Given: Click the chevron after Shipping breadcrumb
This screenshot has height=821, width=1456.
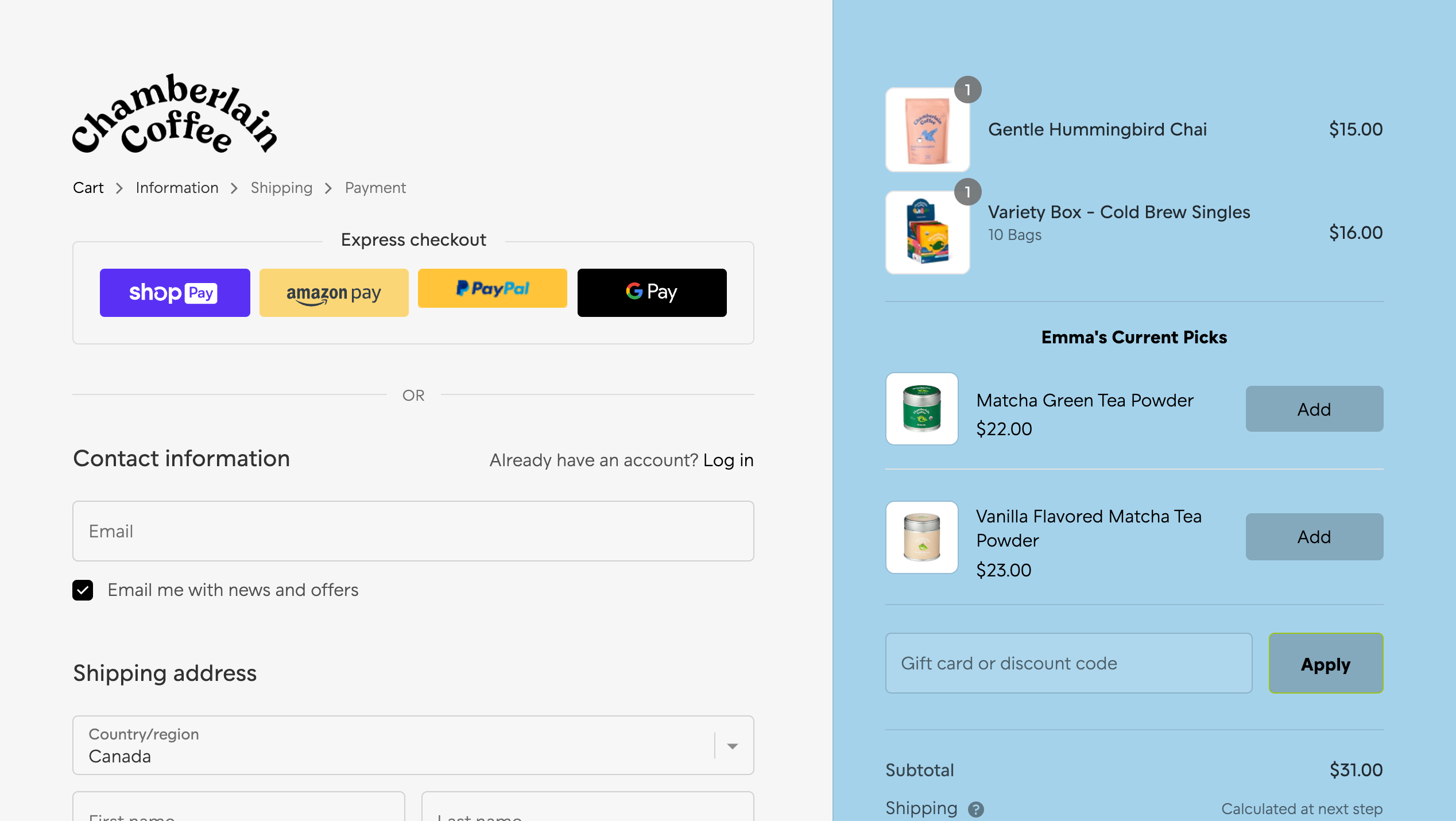Looking at the screenshot, I should (x=328, y=188).
